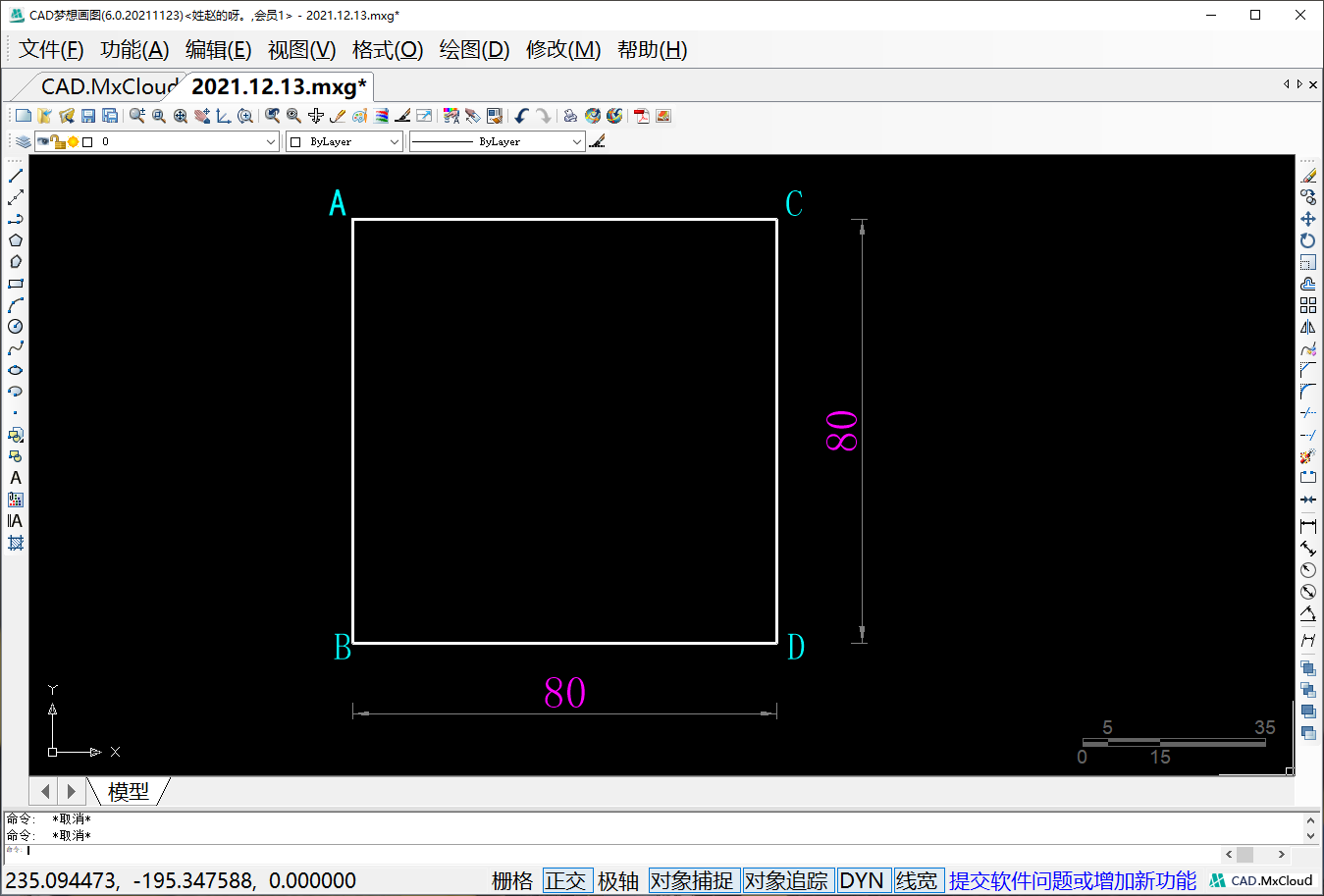Select the Explode tool in right toolbar

1308,456
